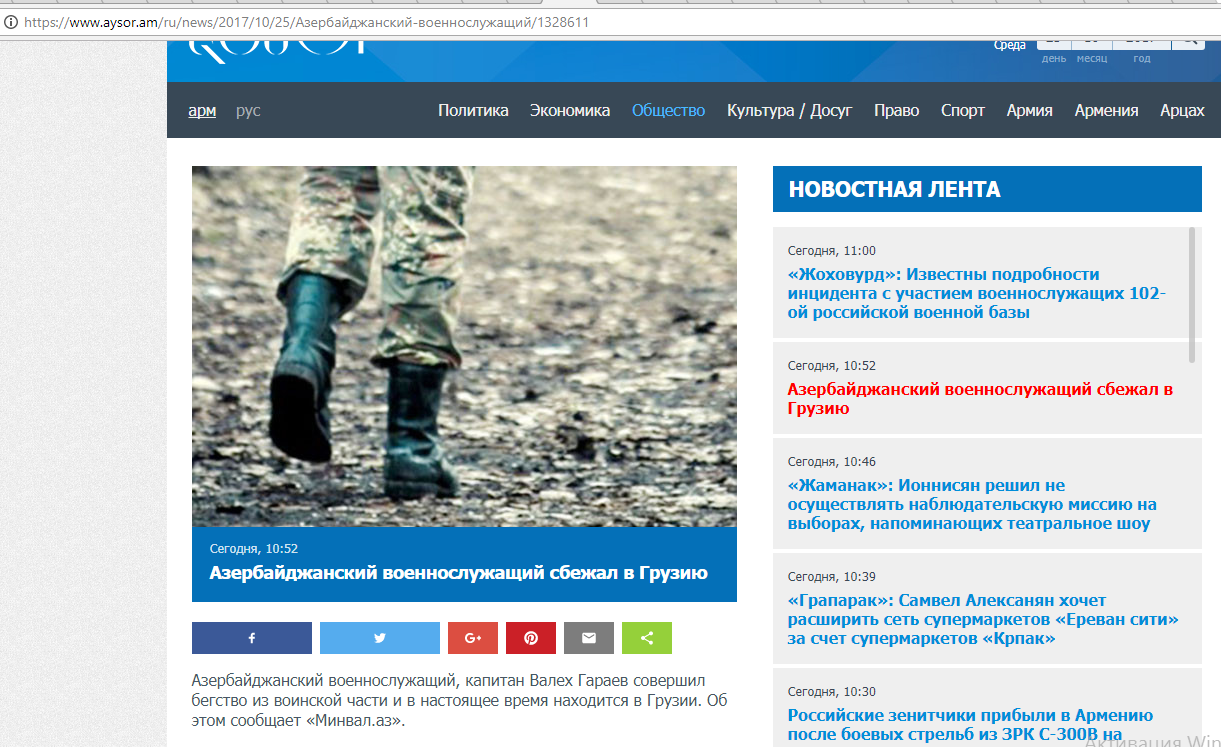Pin article on Pinterest
The width and height of the screenshot is (1221, 747).
tap(531, 638)
